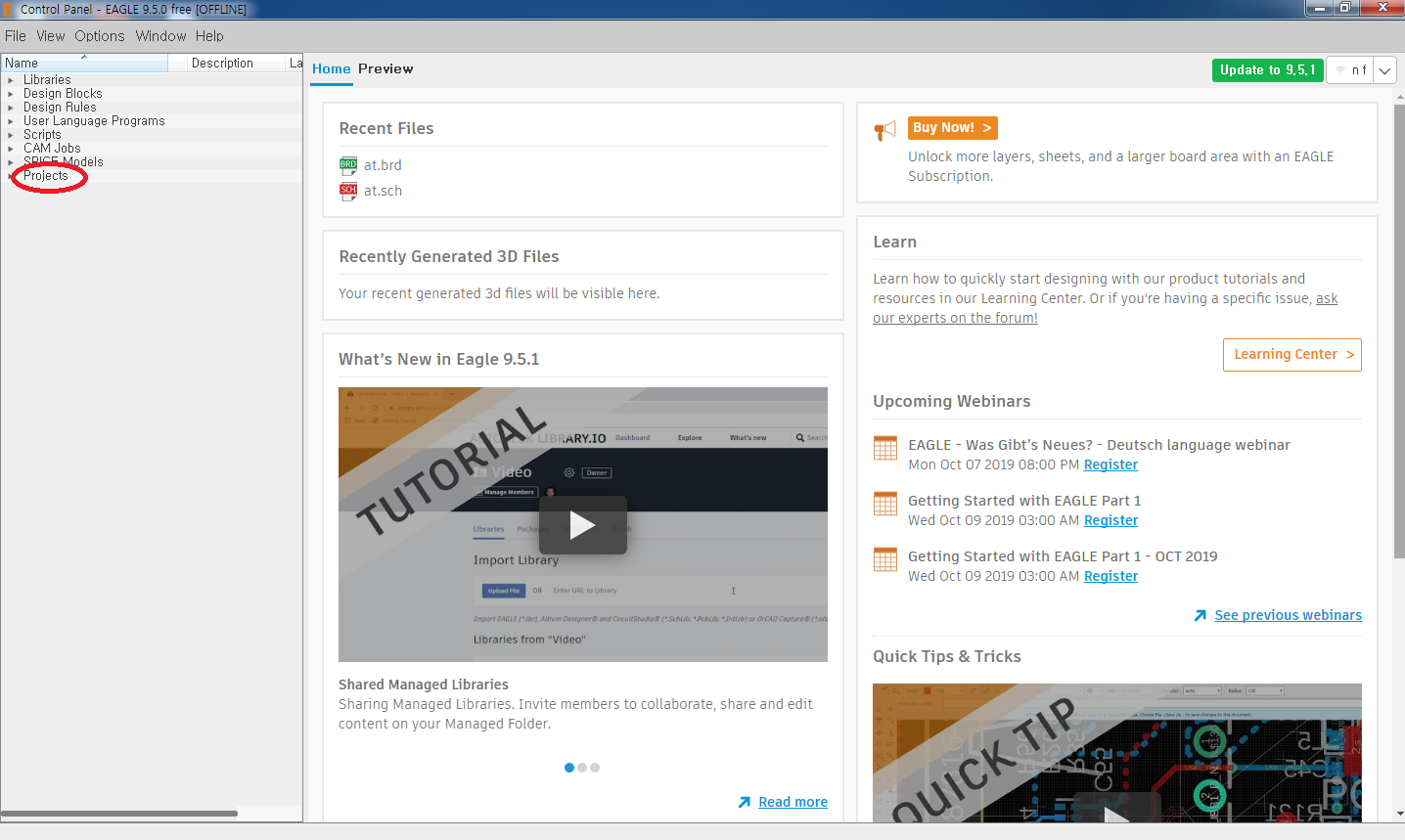Open the at.sch schematic file icon
The height and width of the screenshot is (840, 1405).
pos(348,192)
